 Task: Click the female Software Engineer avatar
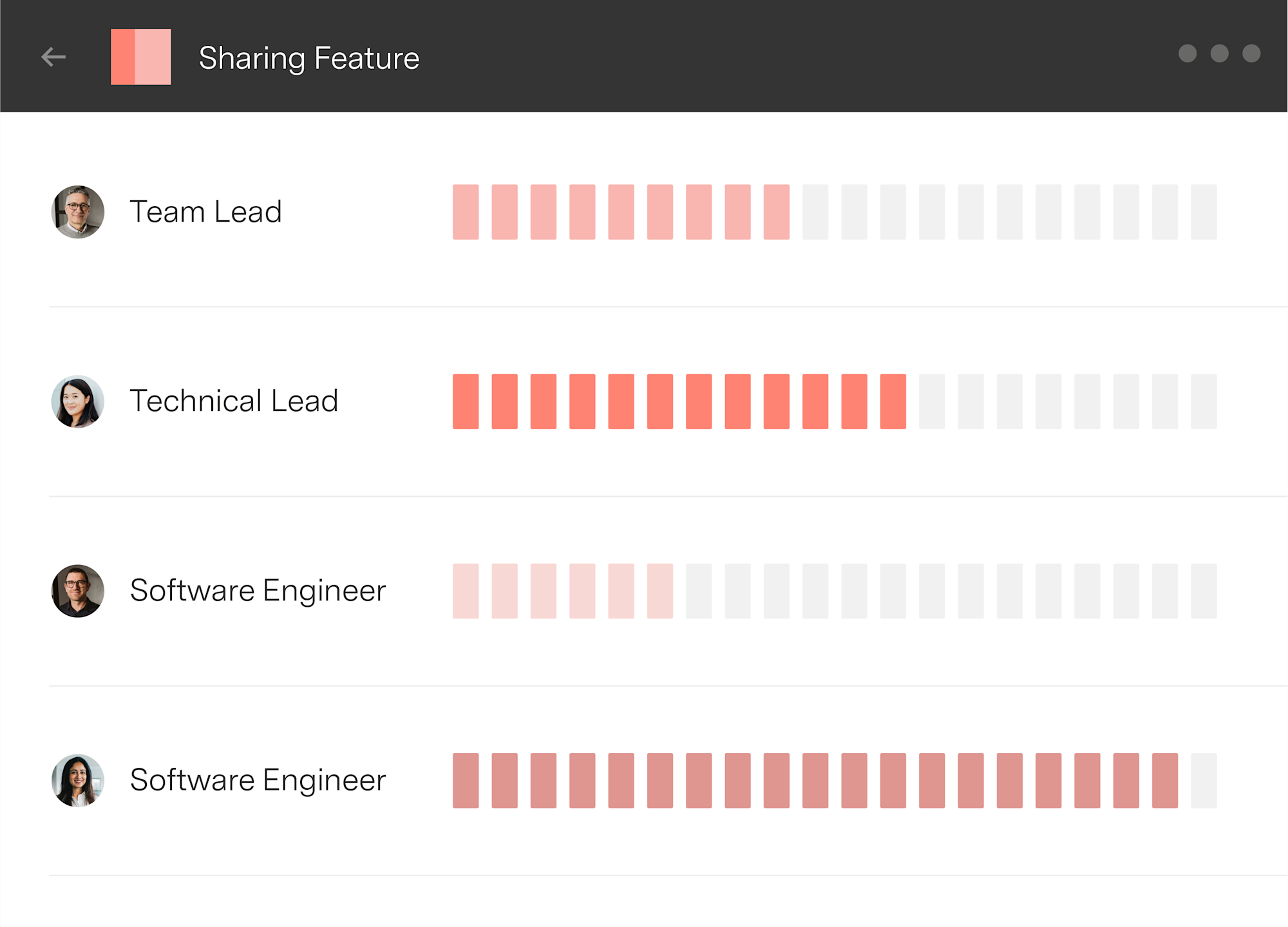tap(78, 780)
